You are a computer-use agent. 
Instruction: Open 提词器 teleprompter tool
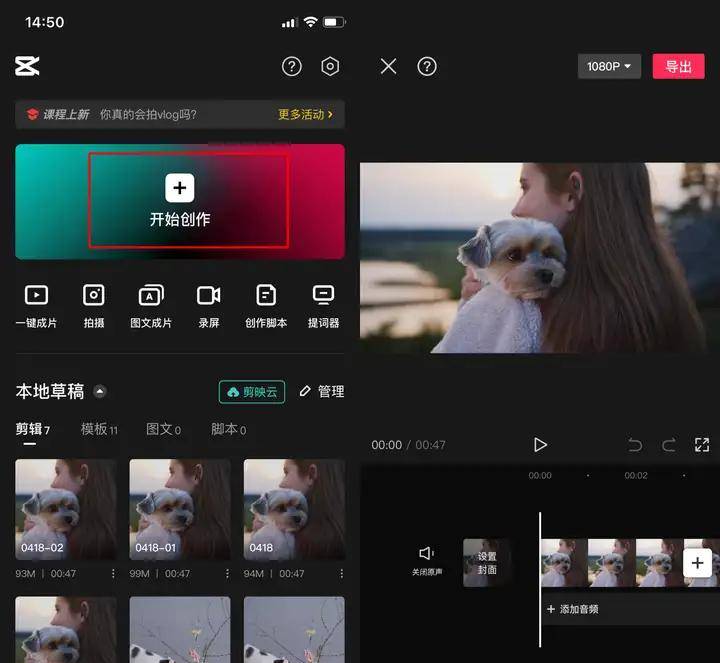(323, 306)
